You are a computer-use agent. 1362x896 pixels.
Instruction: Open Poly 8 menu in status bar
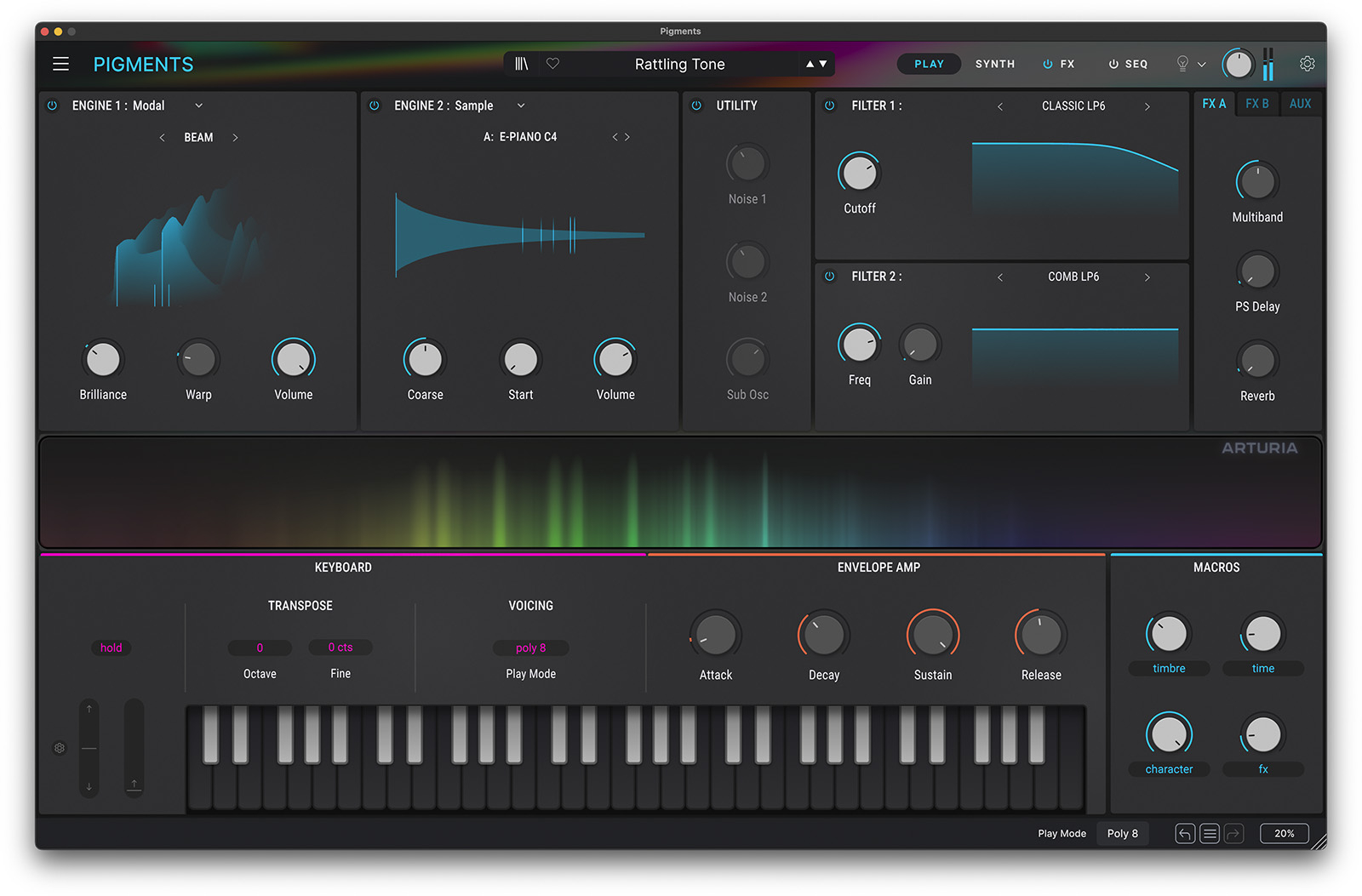pyautogui.click(x=1122, y=834)
